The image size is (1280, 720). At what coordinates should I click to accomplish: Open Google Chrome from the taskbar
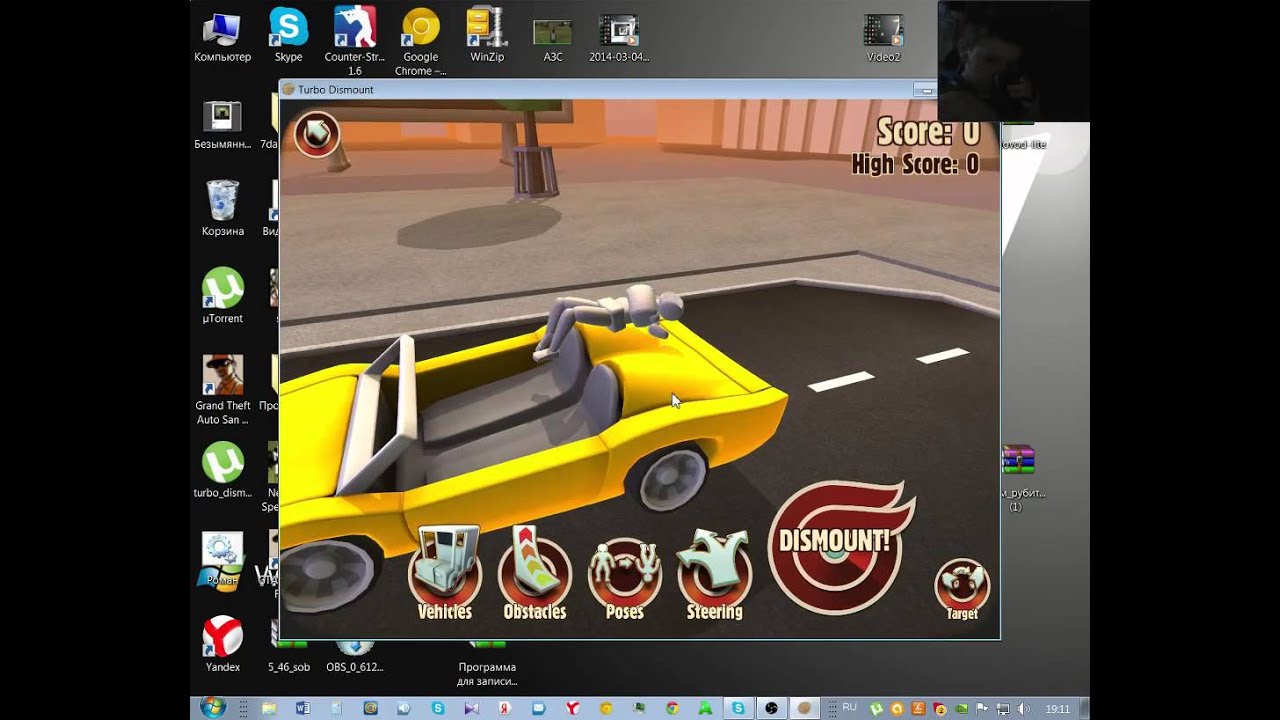tap(672, 708)
